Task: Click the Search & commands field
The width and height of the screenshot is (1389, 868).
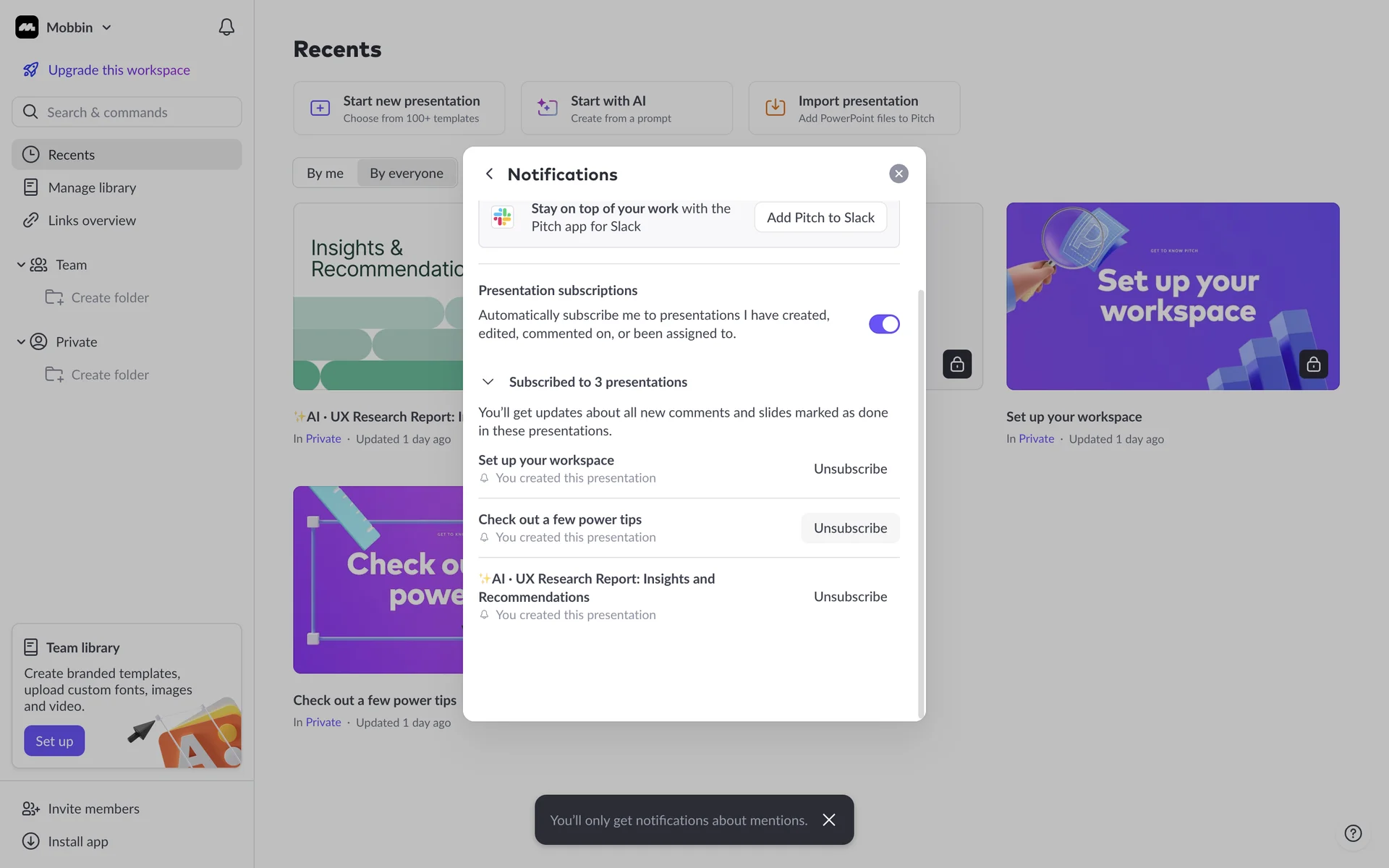Action: coord(127,112)
